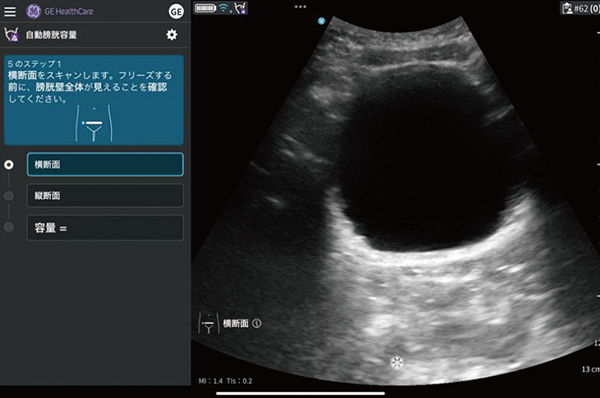Select the 縦断面 step button
The width and height of the screenshot is (600, 398).
pyautogui.click(x=105, y=196)
